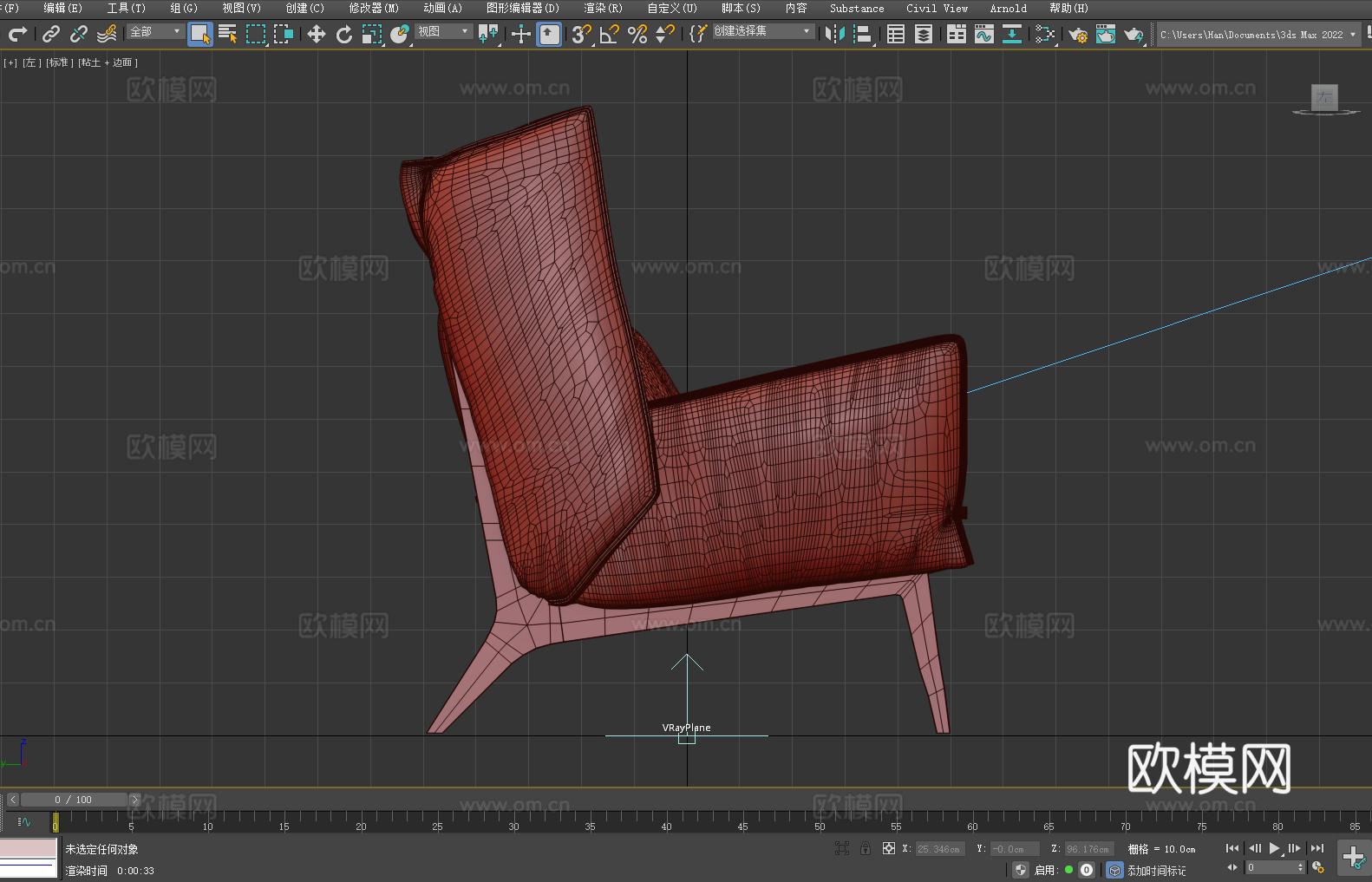Toggle Keyboard Shortcut Override button
Screen dimensions: 1372x882
coord(549,34)
